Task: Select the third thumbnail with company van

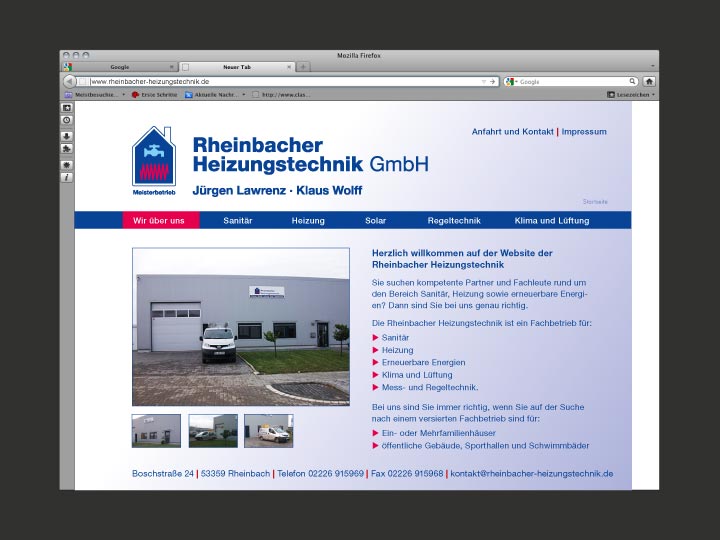Action: (269, 431)
